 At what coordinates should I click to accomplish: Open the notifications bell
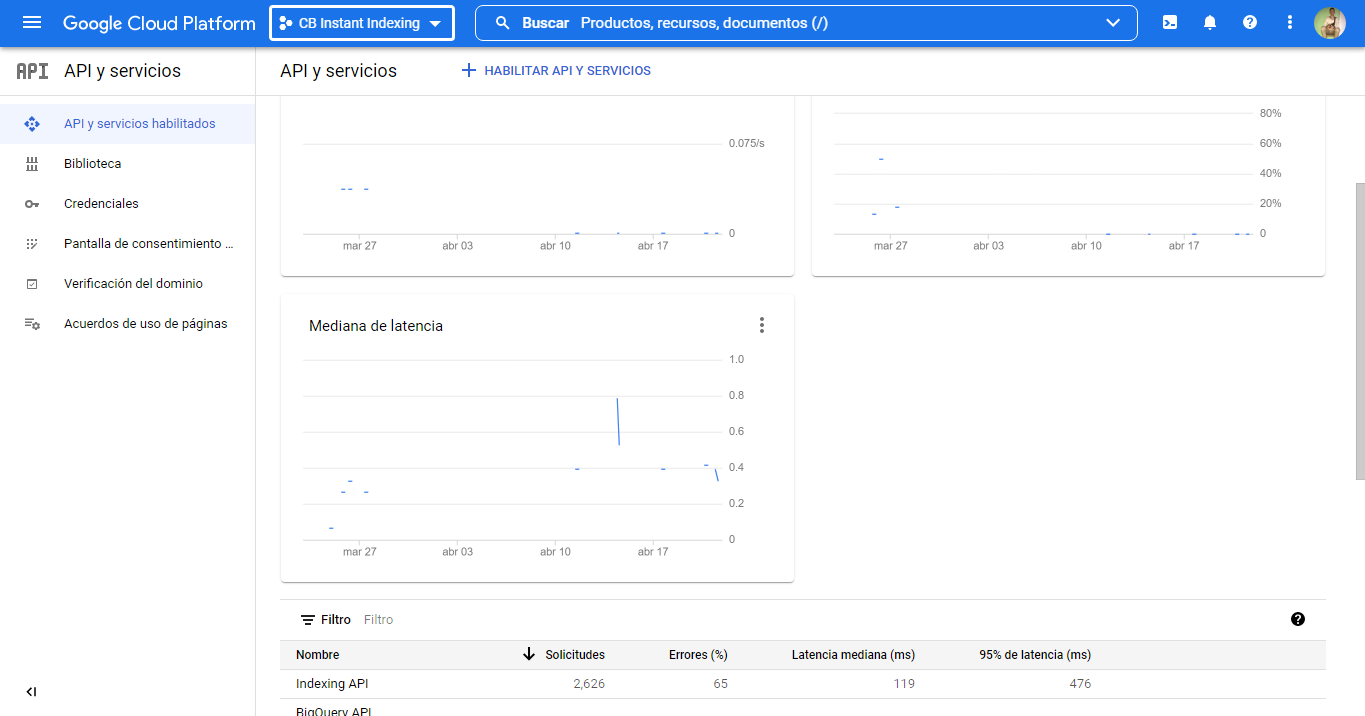coord(1210,22)
